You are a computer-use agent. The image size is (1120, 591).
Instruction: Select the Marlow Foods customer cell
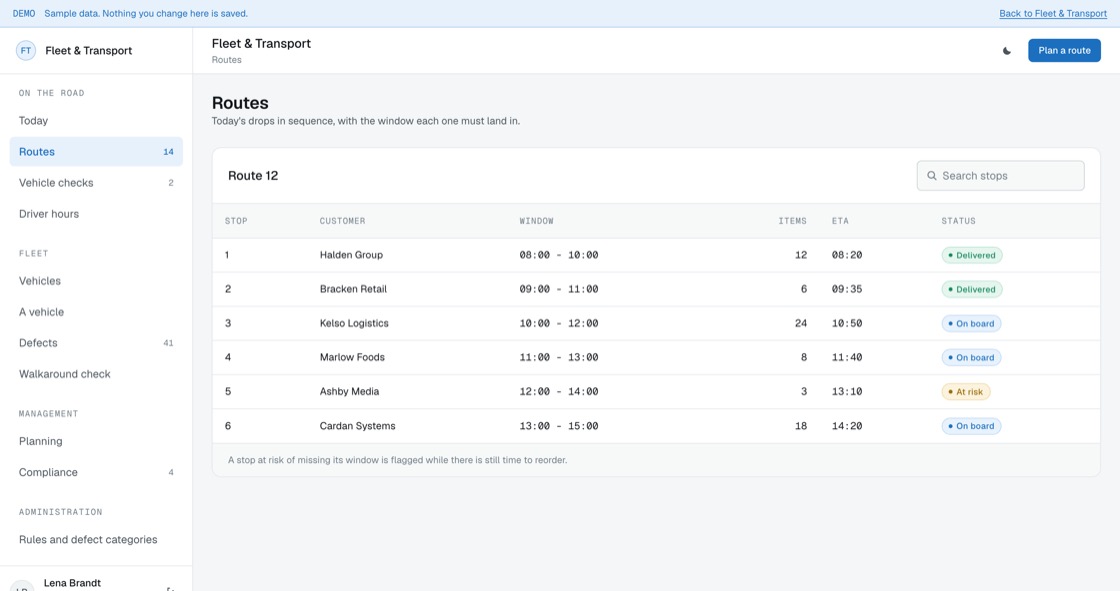[x=352, y=357]
